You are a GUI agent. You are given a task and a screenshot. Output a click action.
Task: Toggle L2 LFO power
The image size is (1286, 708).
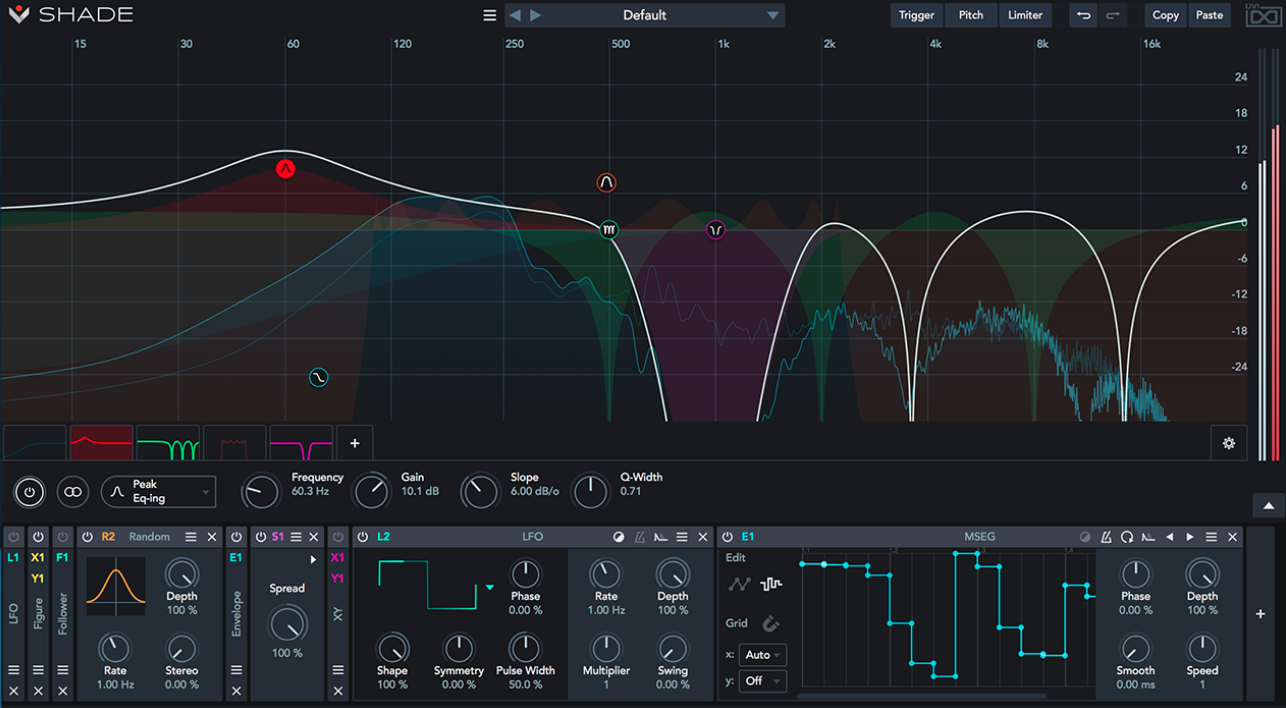(x=362, y=537)
